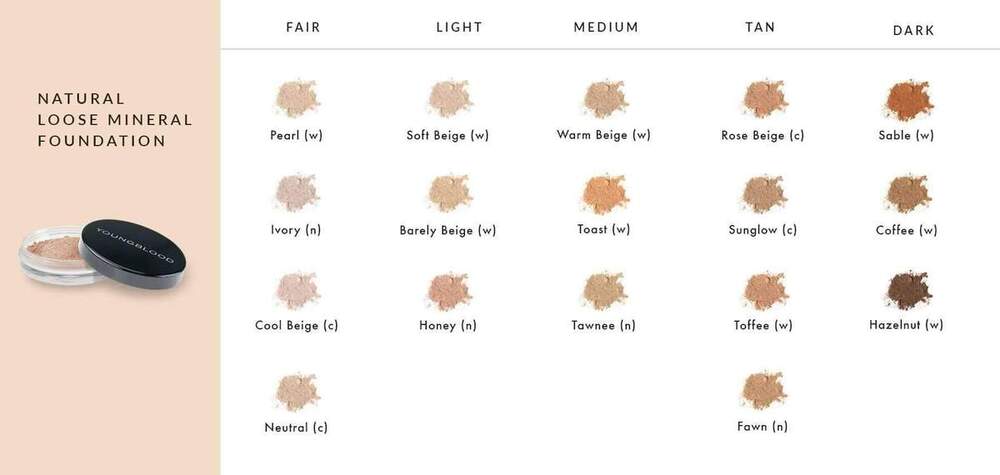Pick the Sable (w) dark swatch
This screenshot has height=475, width=1000.
pos(906,100)
